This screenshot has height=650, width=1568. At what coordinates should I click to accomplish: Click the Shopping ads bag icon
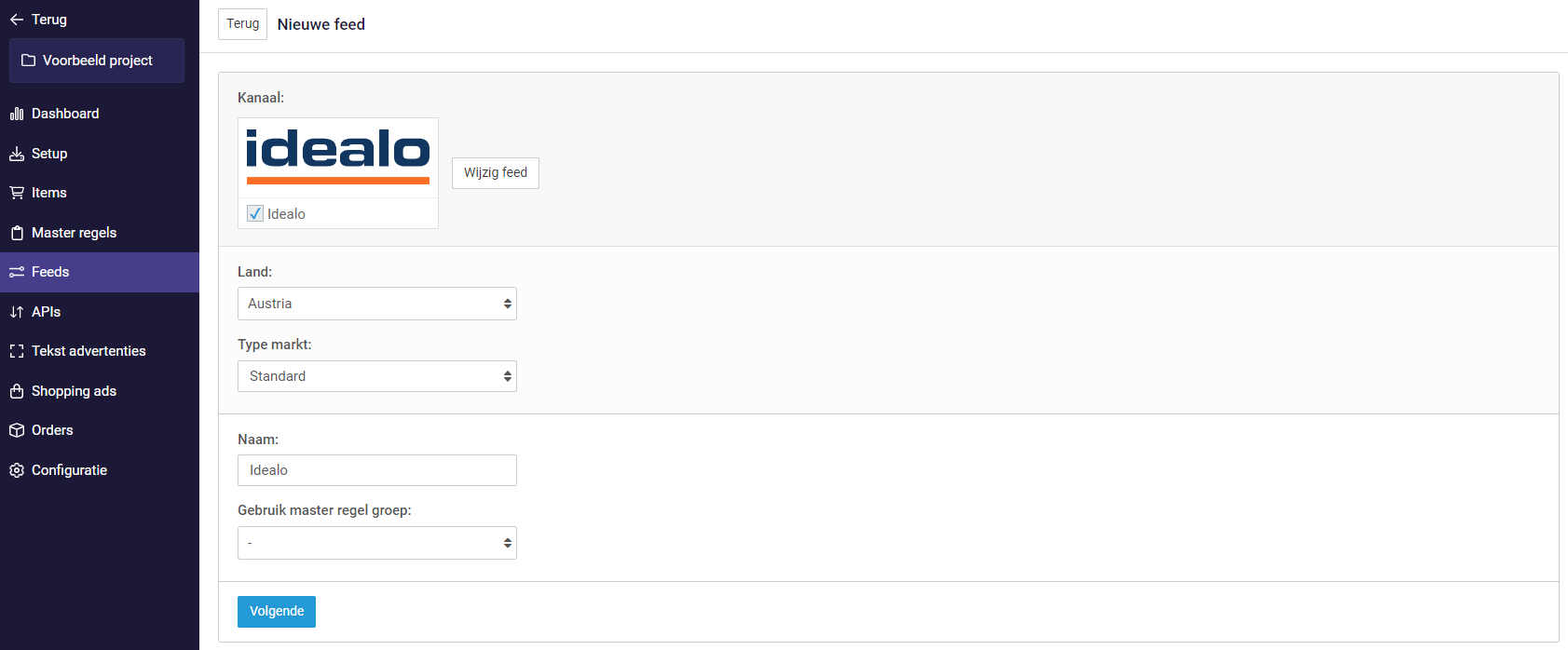[x=17, y=391]
